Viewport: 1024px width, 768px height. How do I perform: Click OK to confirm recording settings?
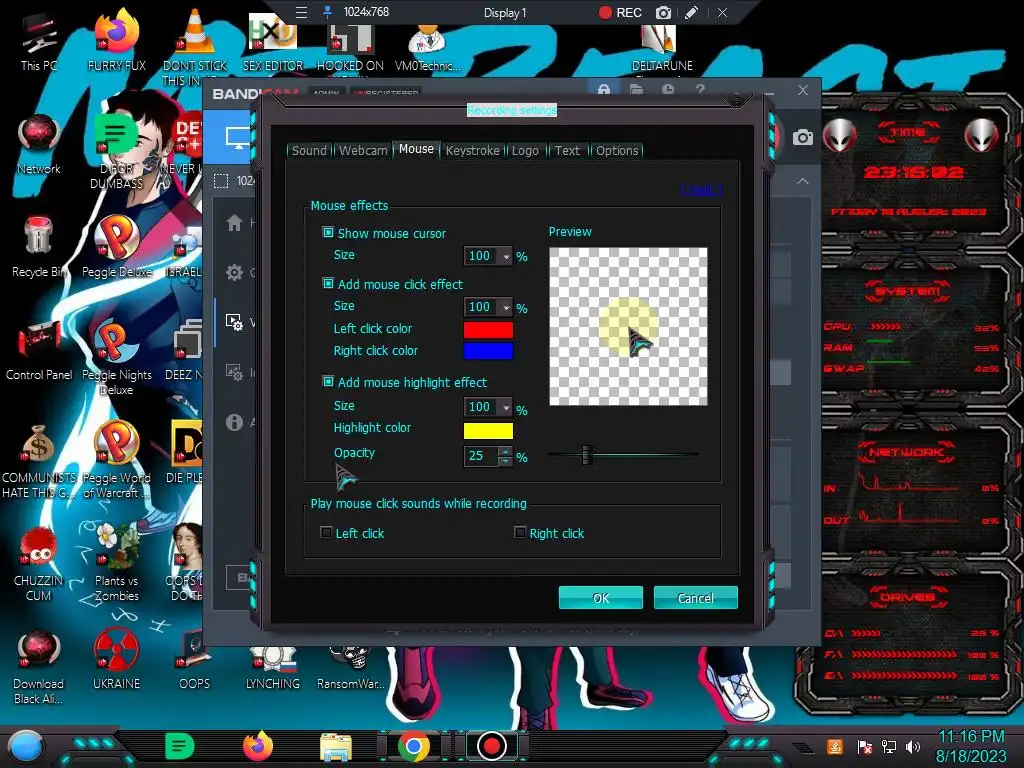click(x=601, y=598)
